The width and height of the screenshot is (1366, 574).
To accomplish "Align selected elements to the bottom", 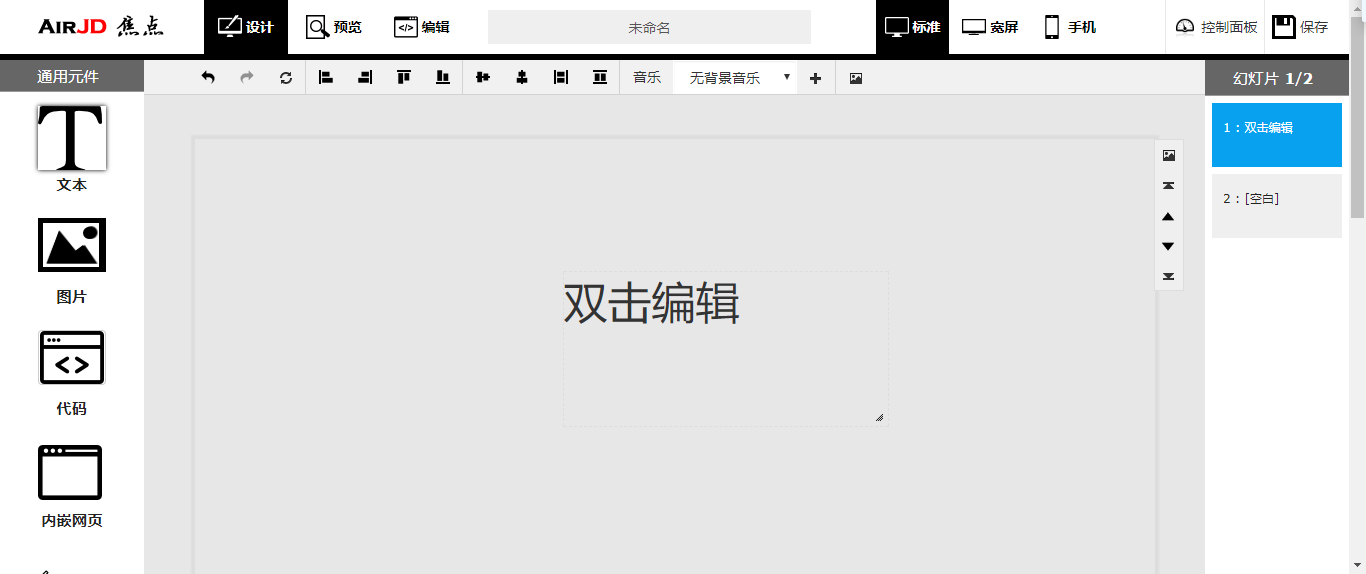I will click(443, 78).
